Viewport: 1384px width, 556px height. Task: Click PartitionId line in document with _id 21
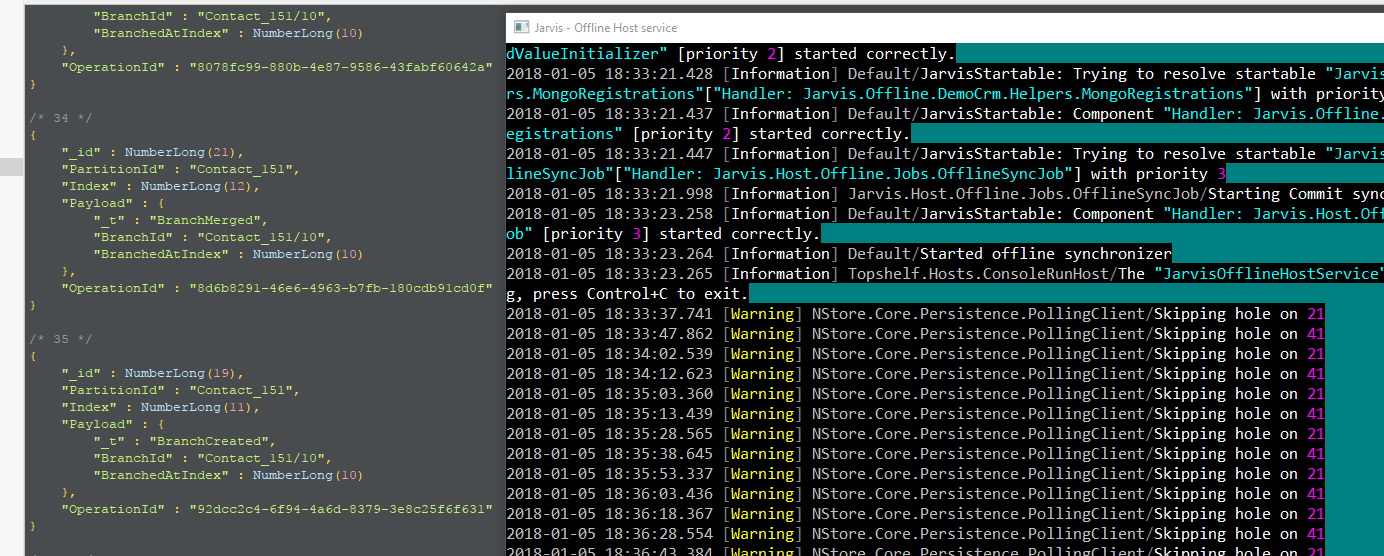point(181,169)
